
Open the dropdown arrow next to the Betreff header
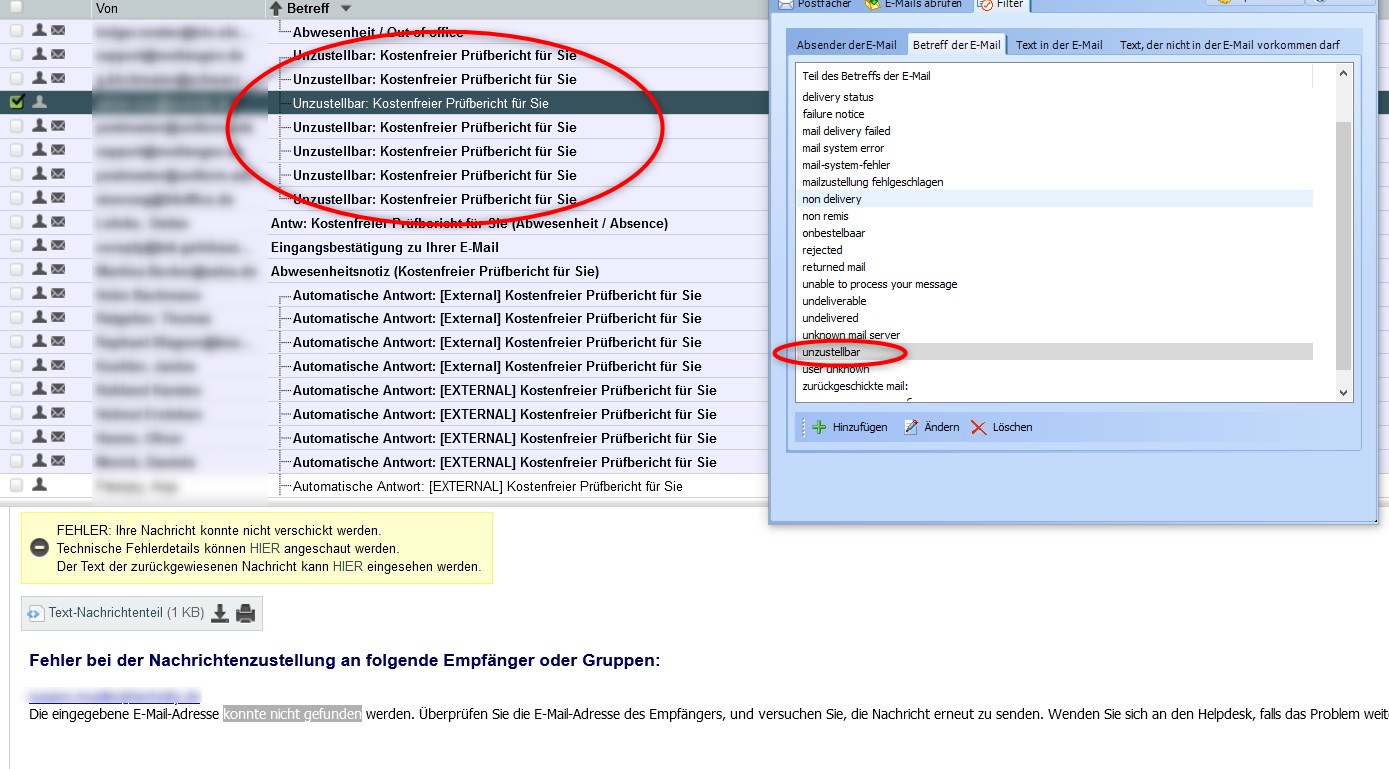pyautogui.click(x=346, y=9)
